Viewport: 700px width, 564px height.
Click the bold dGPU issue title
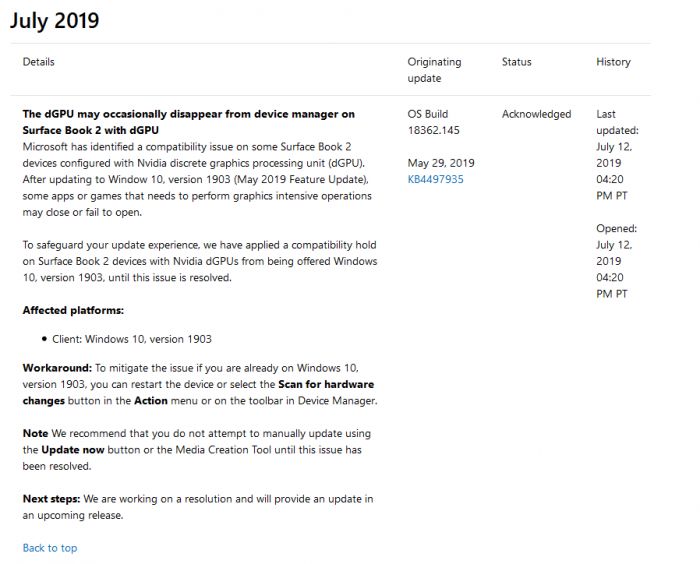pyautogui.click(x=188, y=122)
